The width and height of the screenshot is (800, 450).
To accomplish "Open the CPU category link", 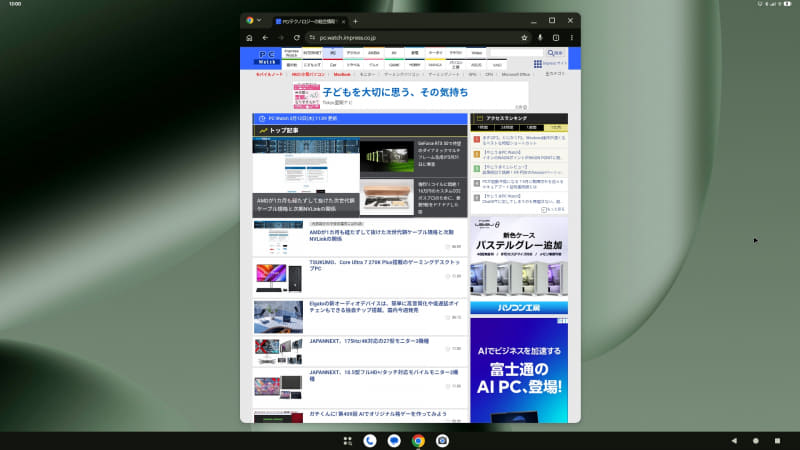I will (x=489, y=74).
